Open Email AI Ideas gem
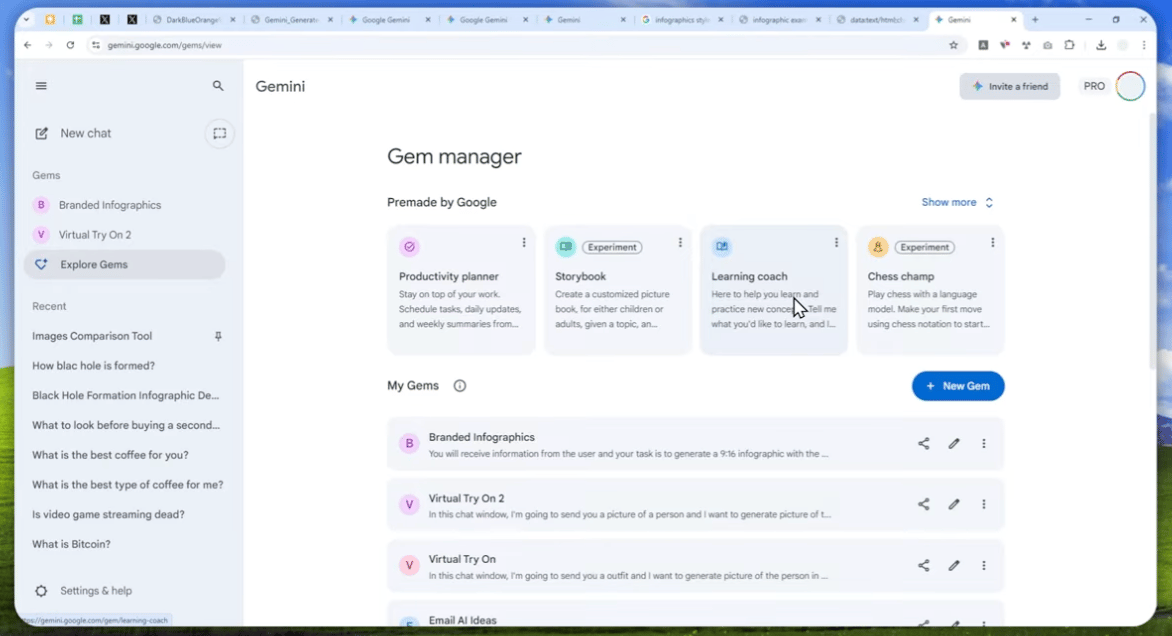 695,616
